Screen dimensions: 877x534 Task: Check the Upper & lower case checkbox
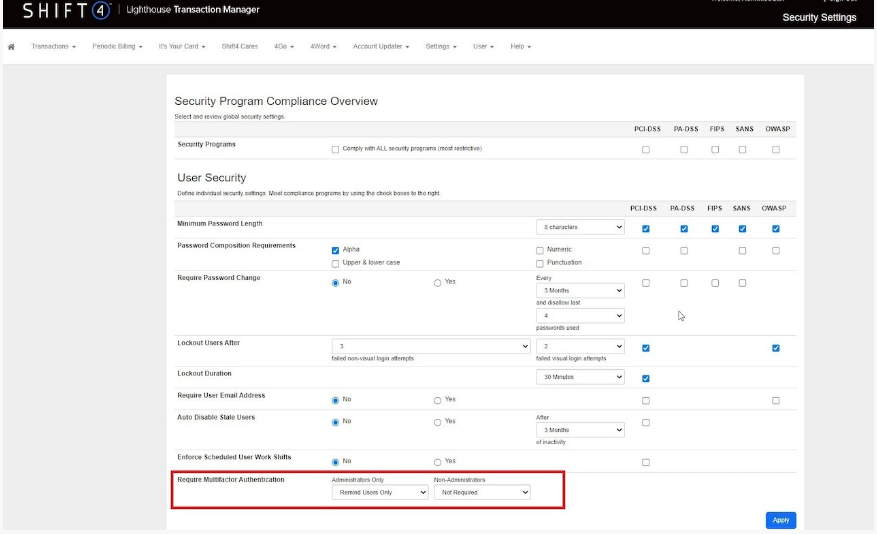tap(335, 263)
